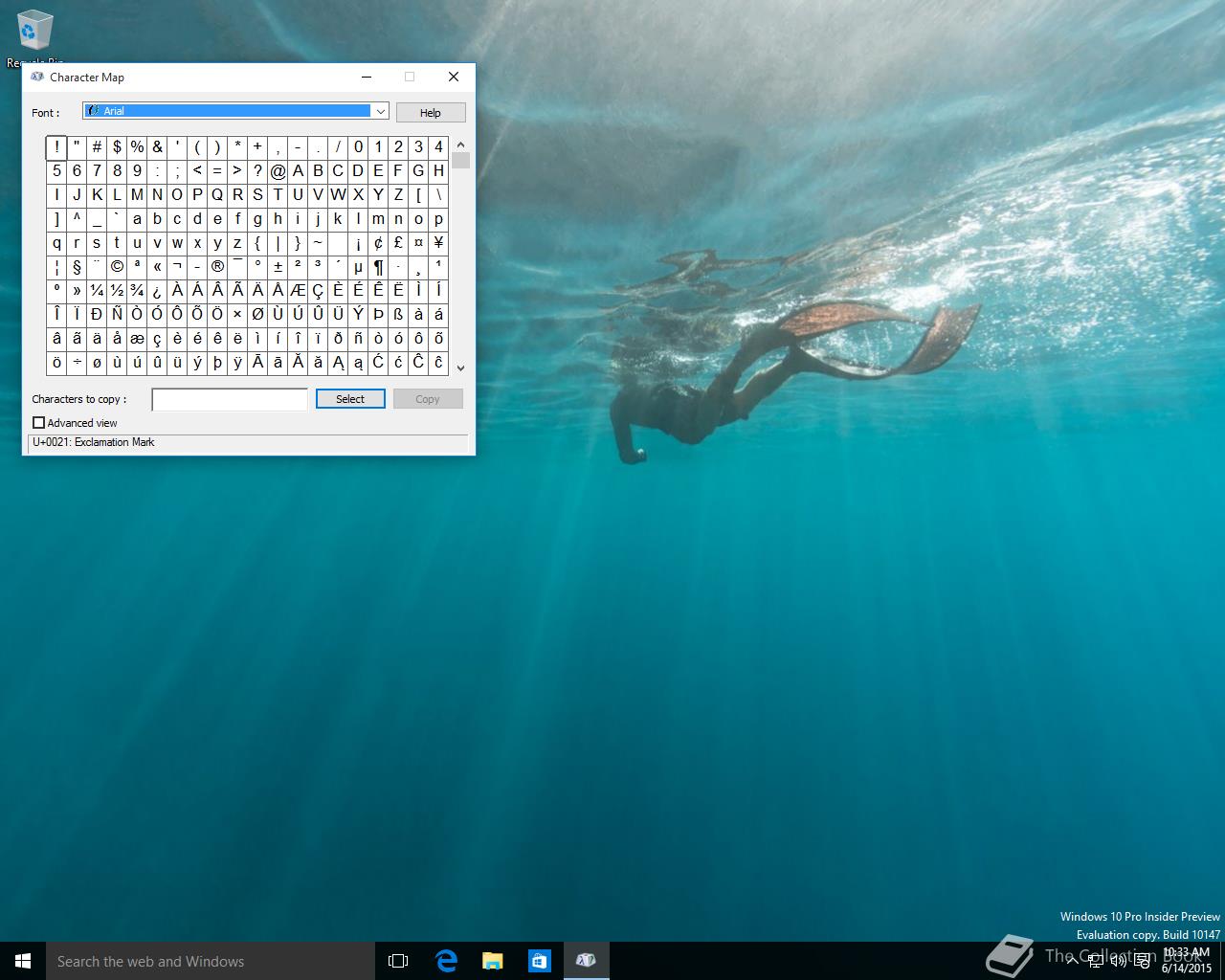Click the greyed Copy button
Image resolution: width=1225 pixels, height=980 pixels.
[x=428, y=399]
